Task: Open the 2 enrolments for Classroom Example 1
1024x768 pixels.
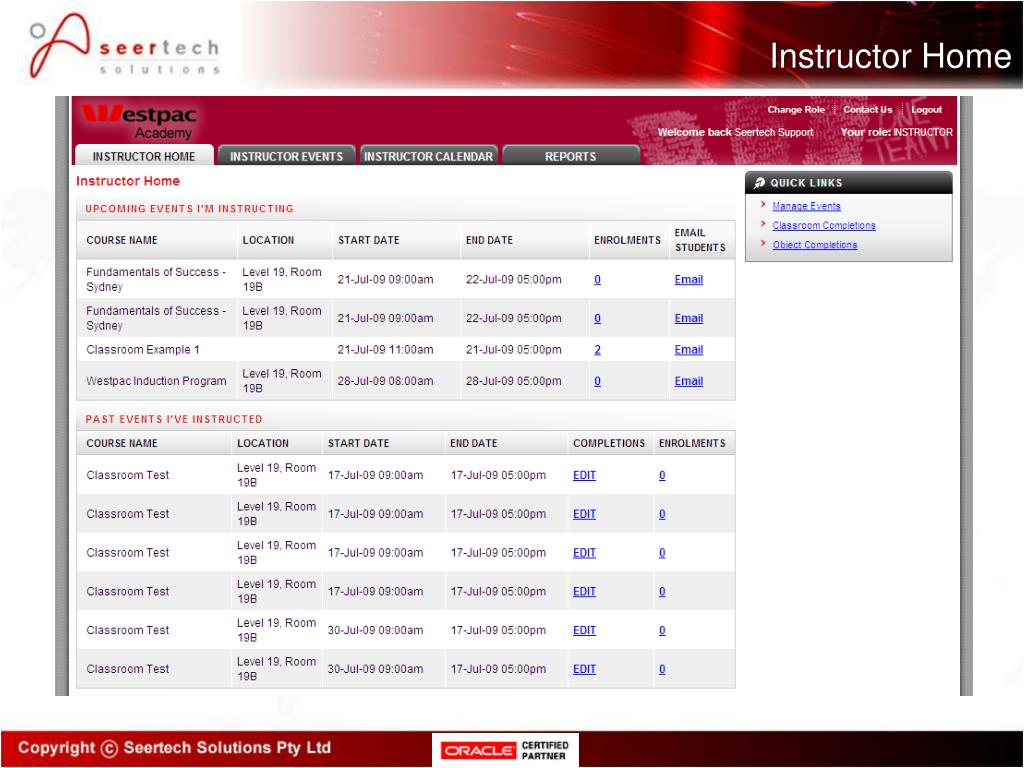Action: pos(598,349)
